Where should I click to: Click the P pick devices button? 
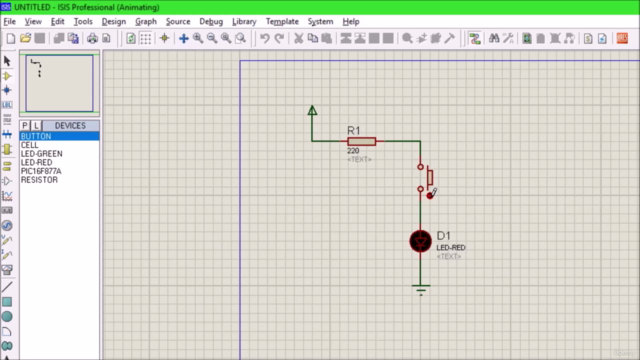coord(25,126)
